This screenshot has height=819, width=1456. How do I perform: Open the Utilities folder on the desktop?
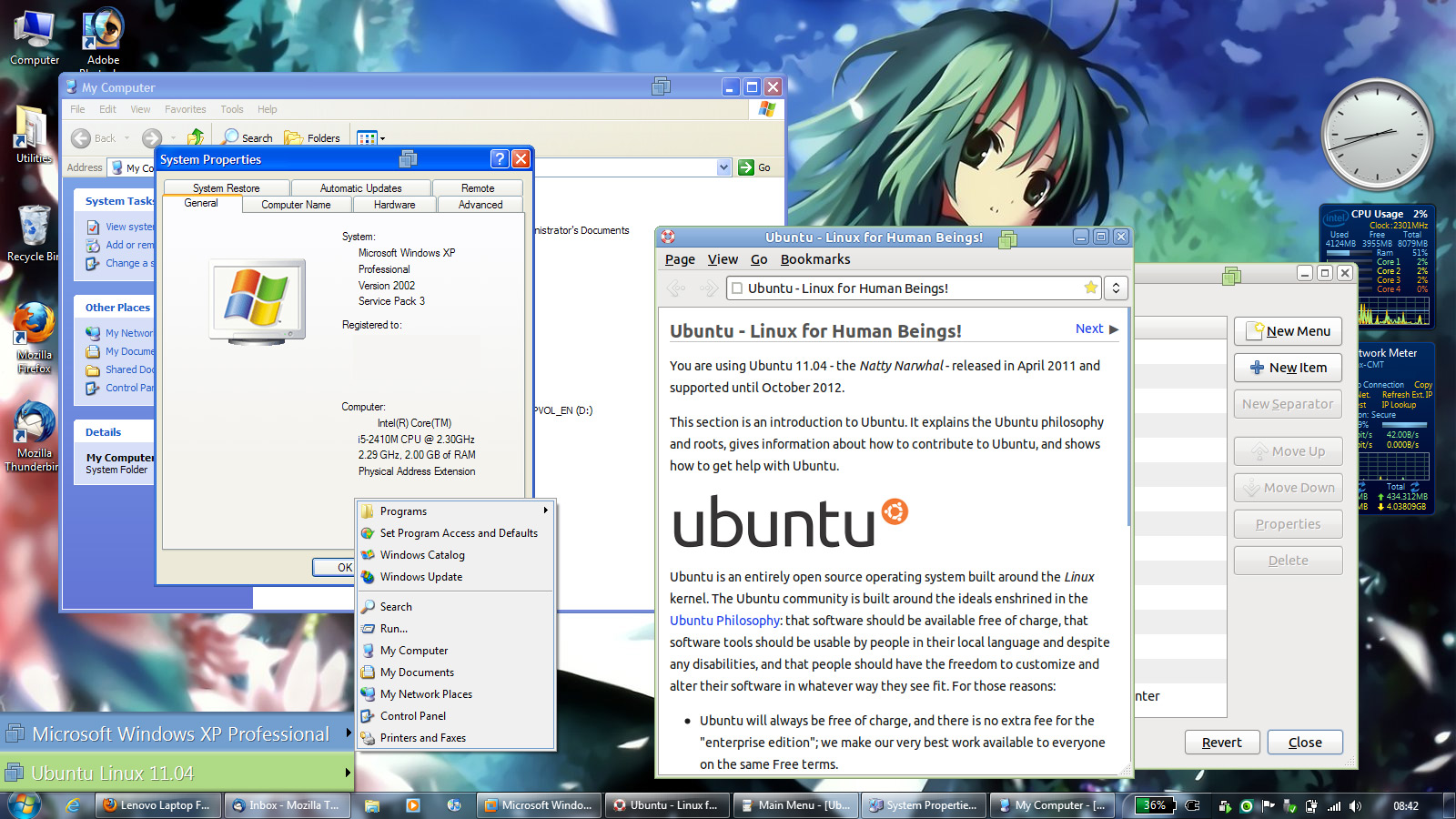click(33, 135)
